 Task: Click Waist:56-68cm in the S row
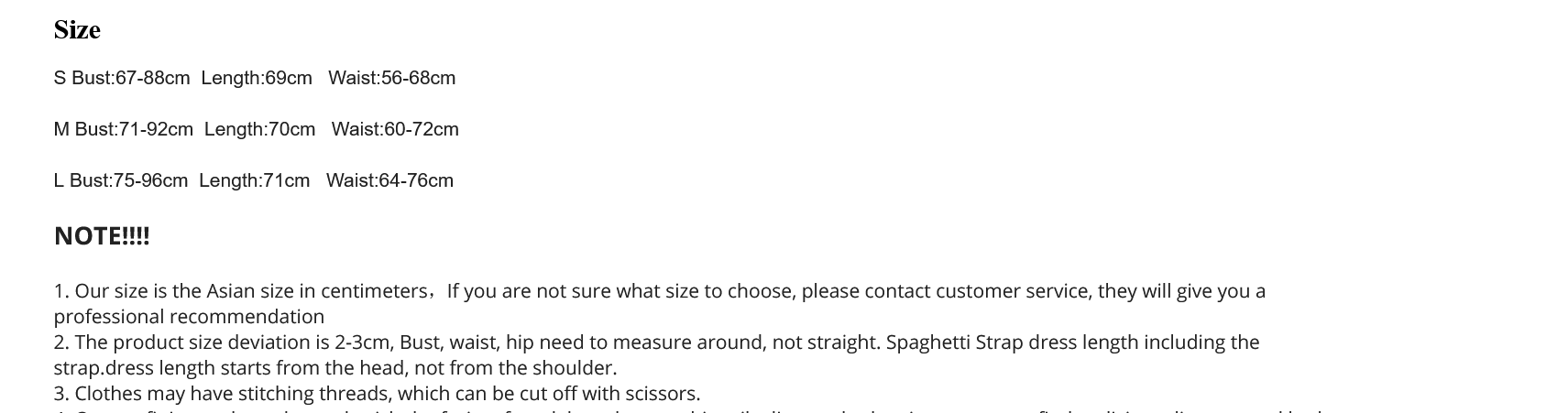392,78
